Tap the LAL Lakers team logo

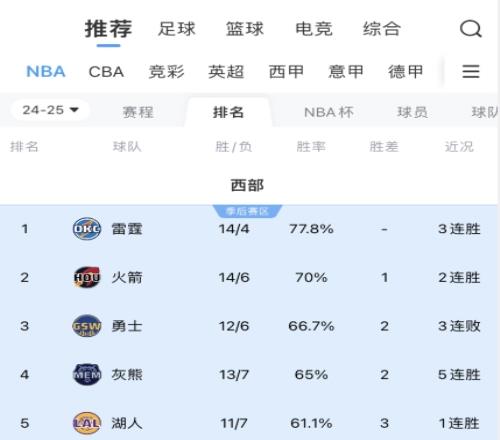click(87, 423)
